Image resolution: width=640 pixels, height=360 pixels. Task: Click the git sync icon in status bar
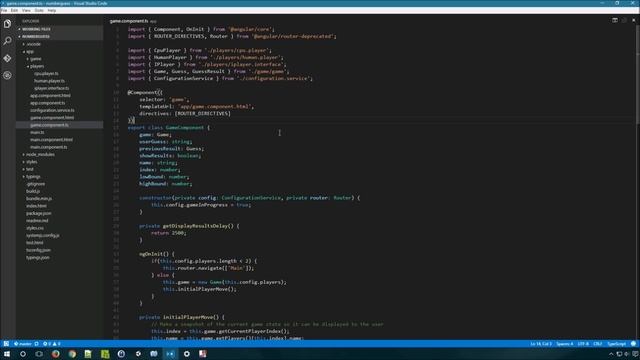point(36,344)
